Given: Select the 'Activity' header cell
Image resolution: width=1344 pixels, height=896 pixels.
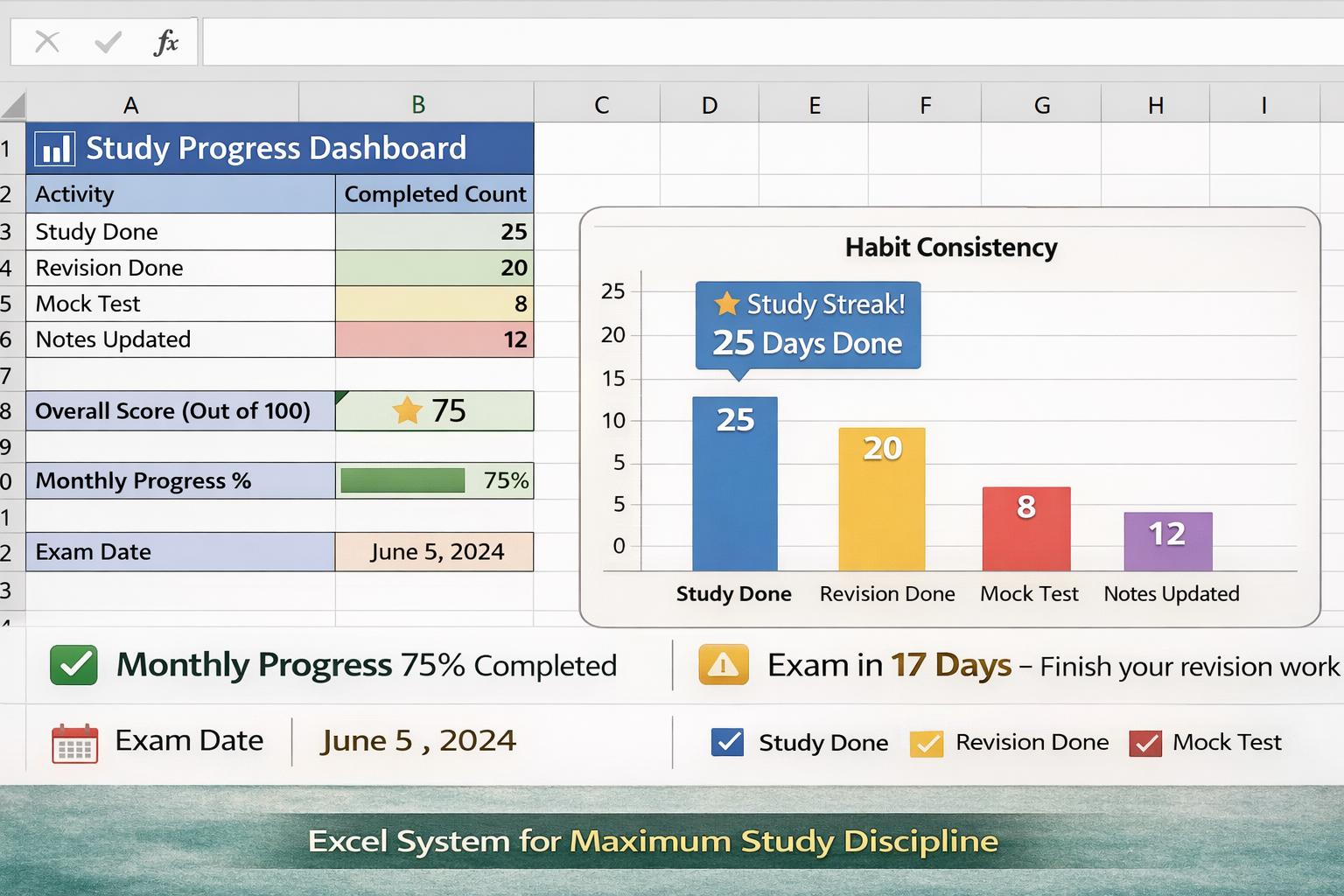Looking at the screenshot, I should 180,194.
